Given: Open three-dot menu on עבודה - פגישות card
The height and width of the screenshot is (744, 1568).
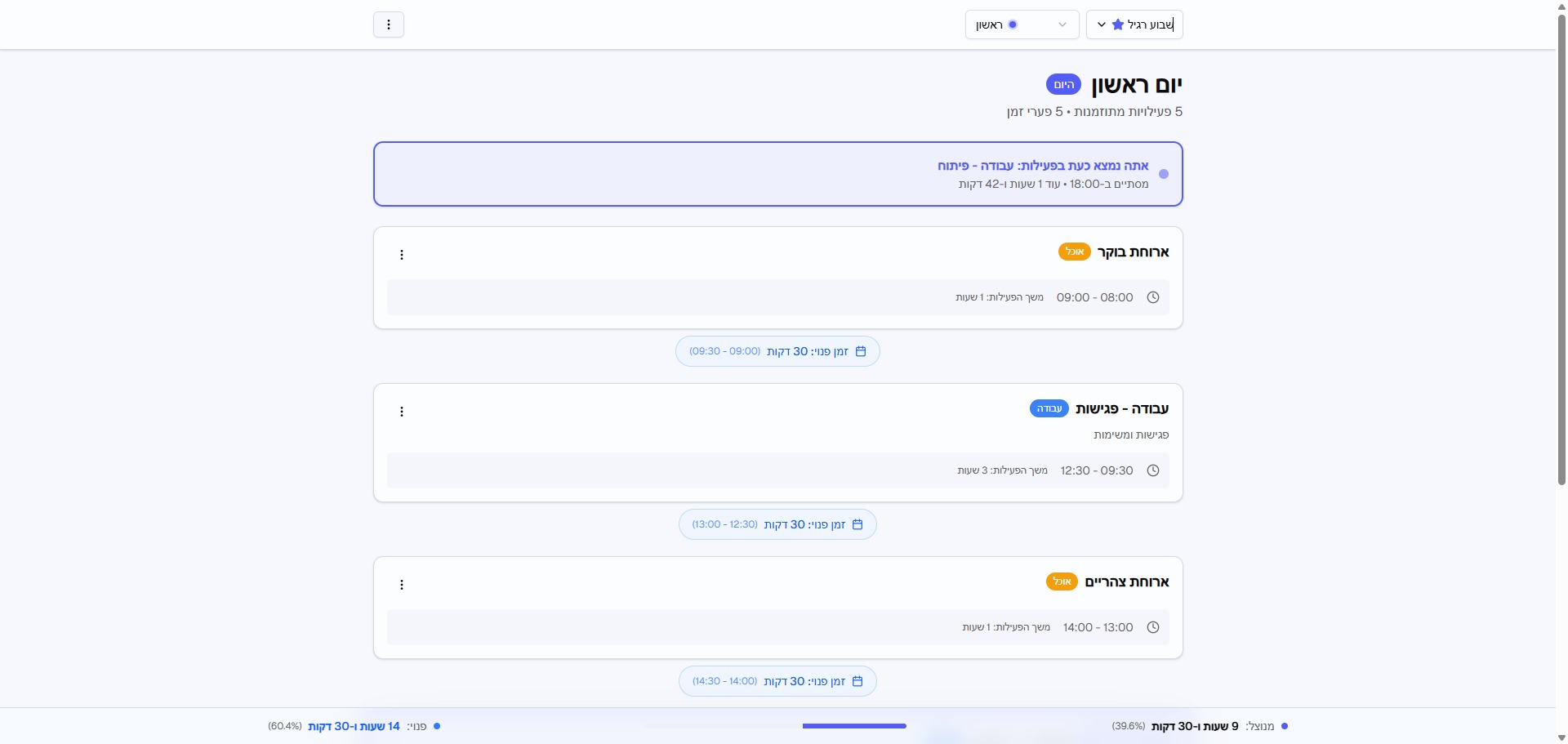Looking at the screenshot, I should click(x=402, y=412).
